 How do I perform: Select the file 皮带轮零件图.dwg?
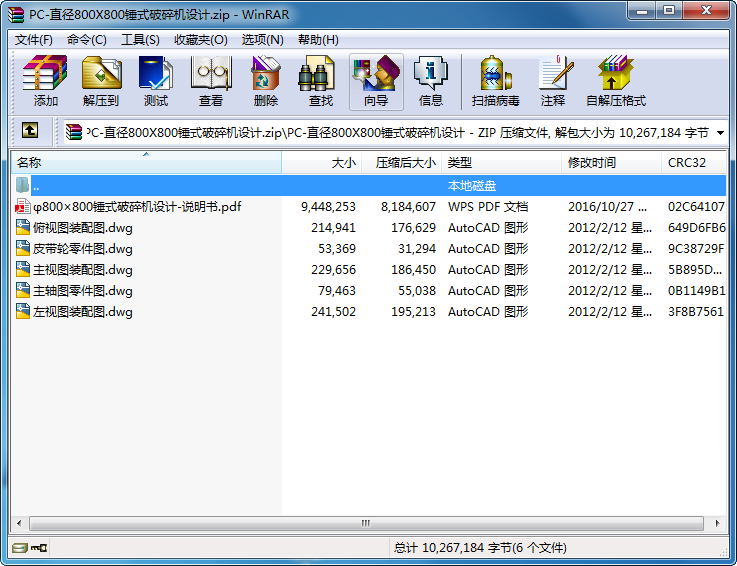pos(83,248)
